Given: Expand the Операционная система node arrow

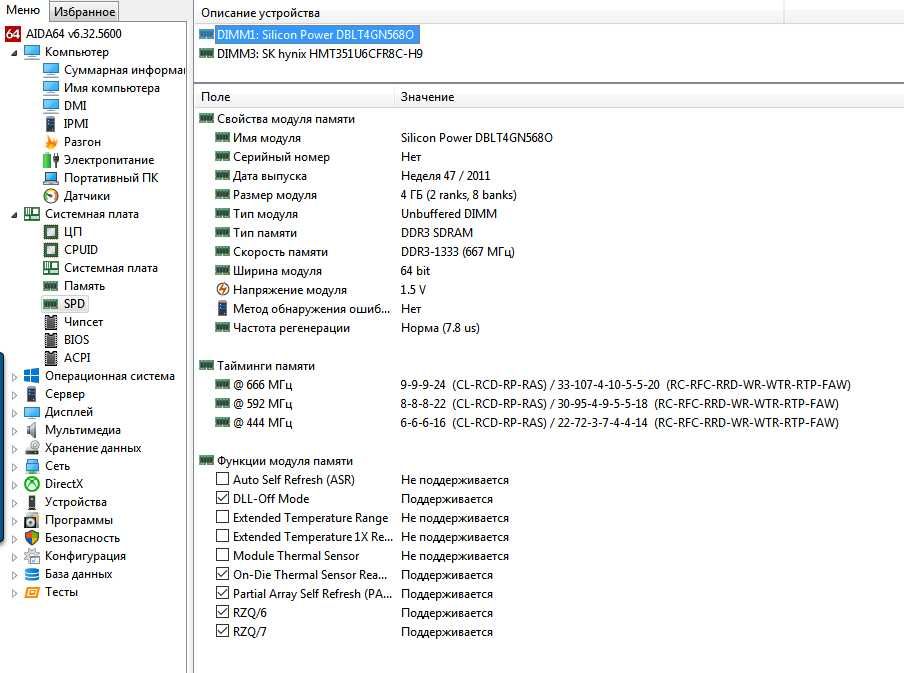Looking at the screenshot, I should tap(14, 377).
